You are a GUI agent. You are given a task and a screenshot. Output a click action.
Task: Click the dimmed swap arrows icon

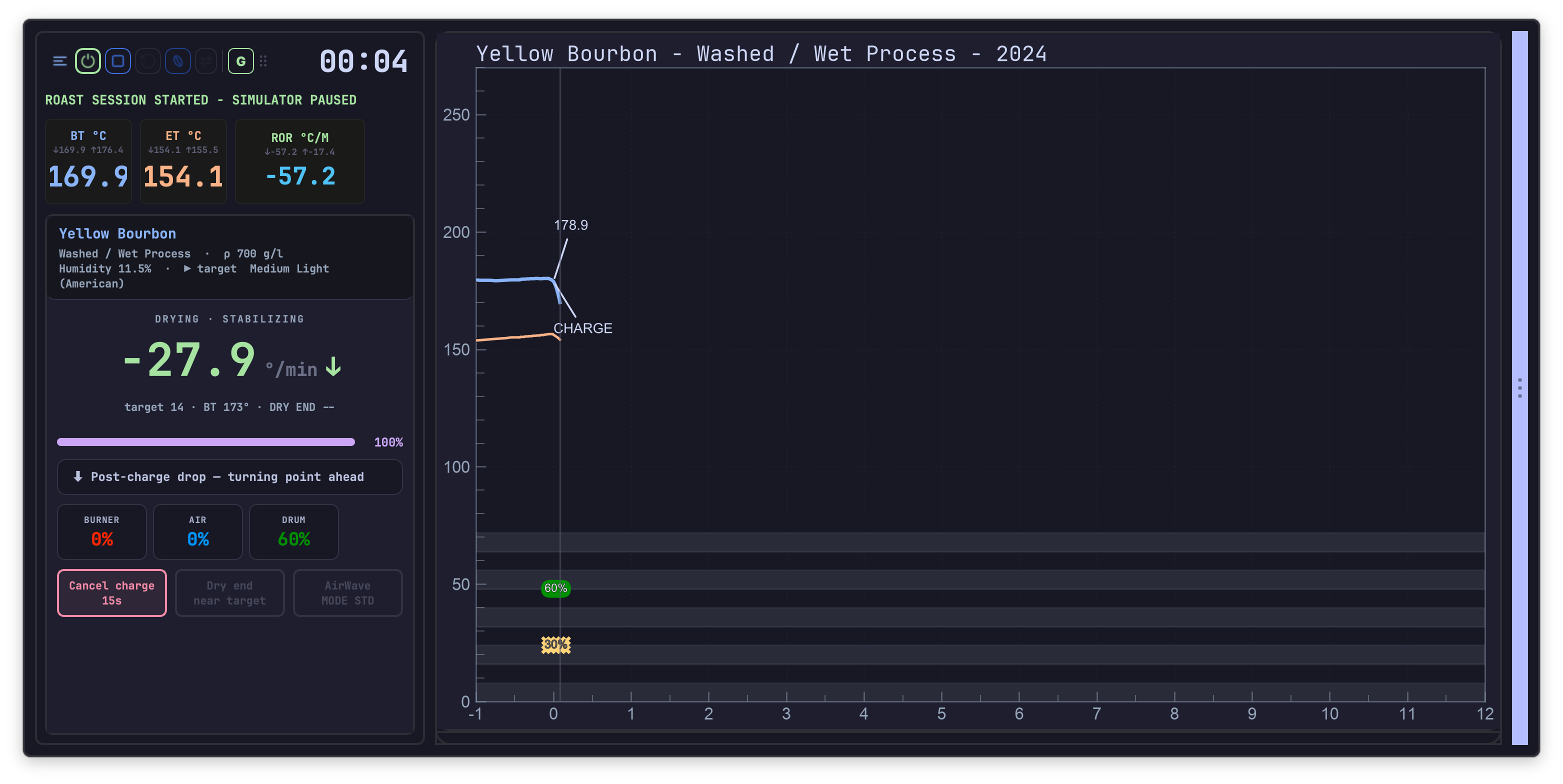click(x=206, y=61)
